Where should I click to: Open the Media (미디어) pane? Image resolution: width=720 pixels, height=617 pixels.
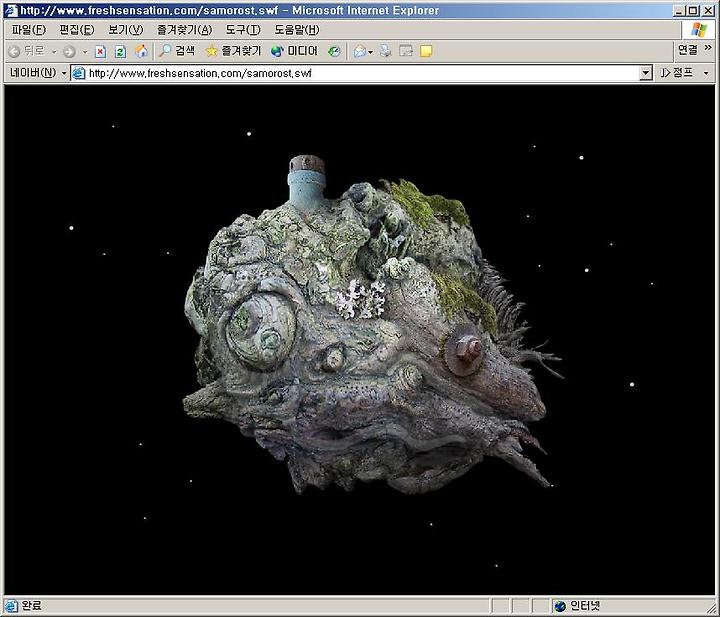[294, 51]
